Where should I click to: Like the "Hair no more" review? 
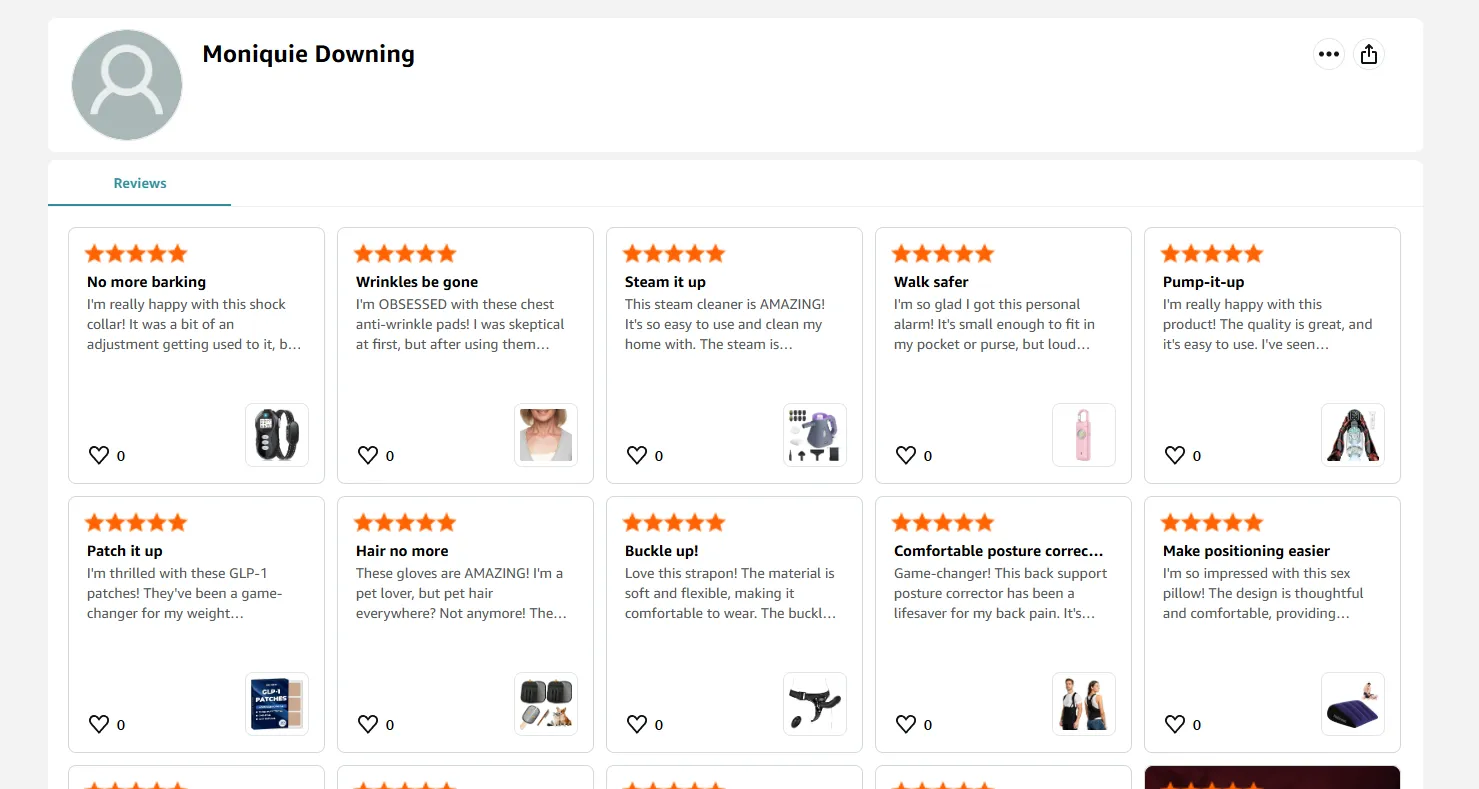click(x=368, y=725)
